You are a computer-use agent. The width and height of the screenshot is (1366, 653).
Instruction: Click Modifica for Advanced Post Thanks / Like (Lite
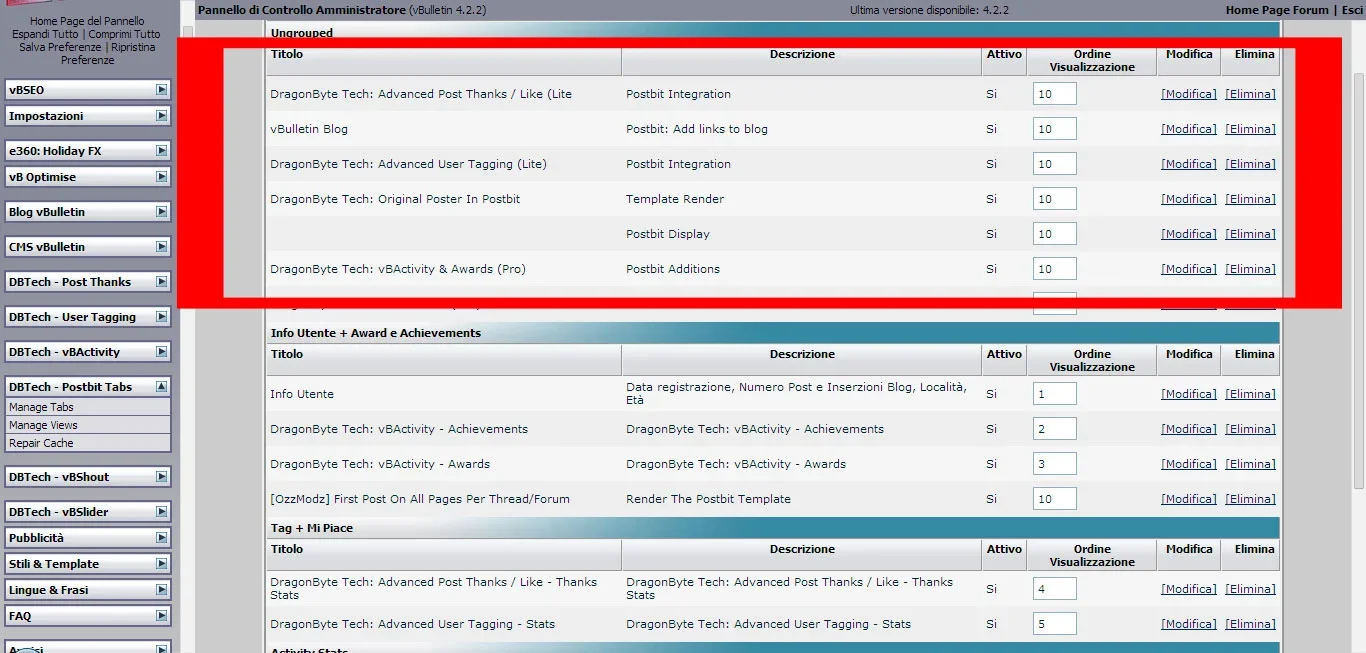[x=1189, y=94]
